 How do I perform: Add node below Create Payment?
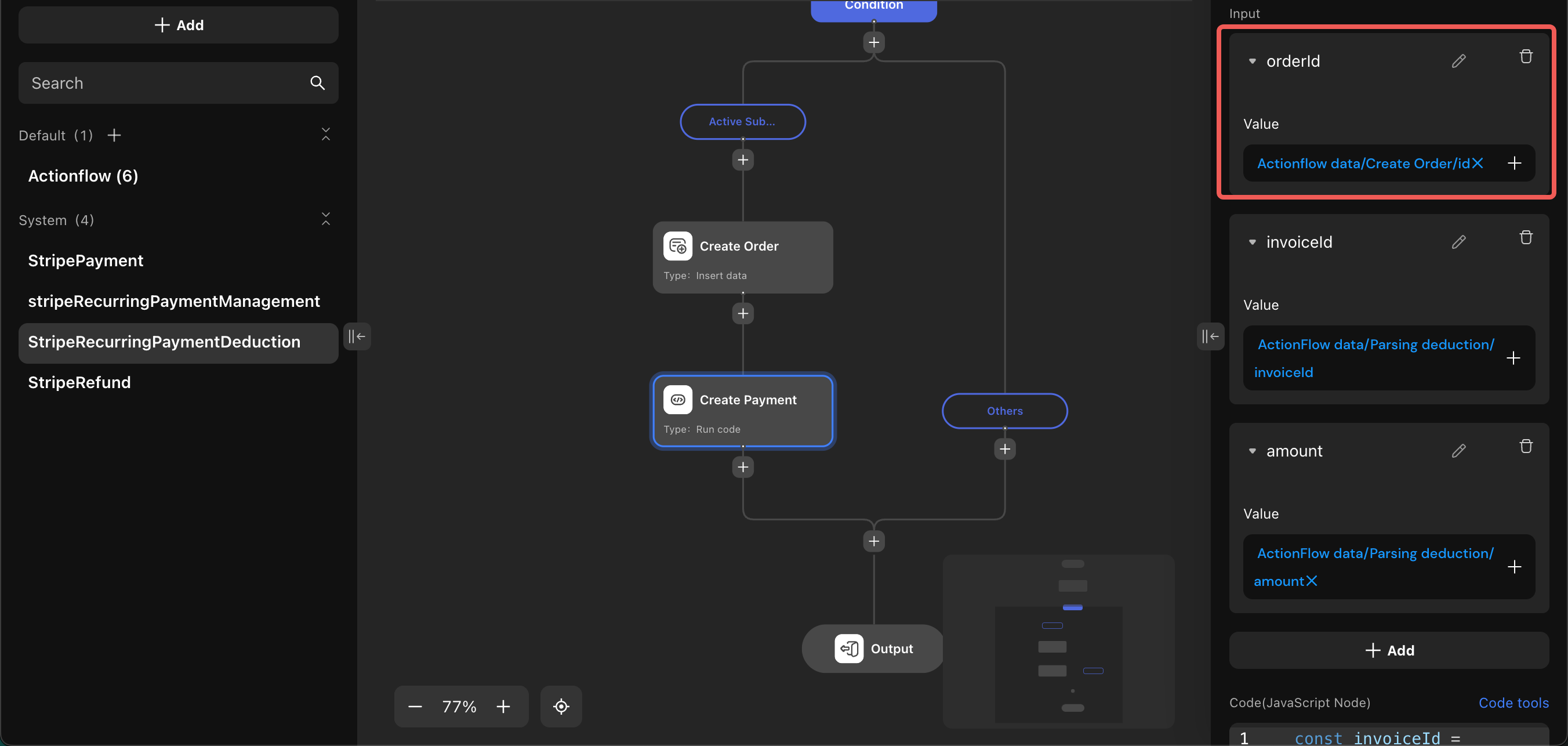(743, 467)
